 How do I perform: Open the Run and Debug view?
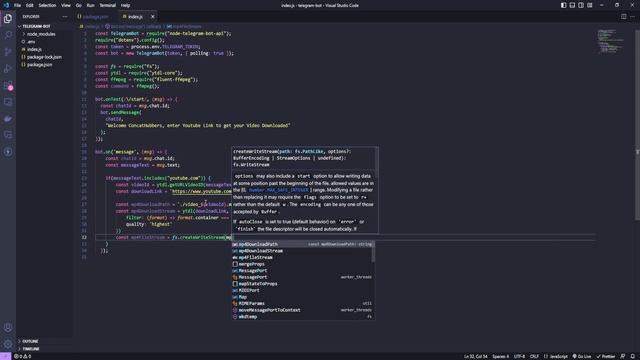coord(8,69)
